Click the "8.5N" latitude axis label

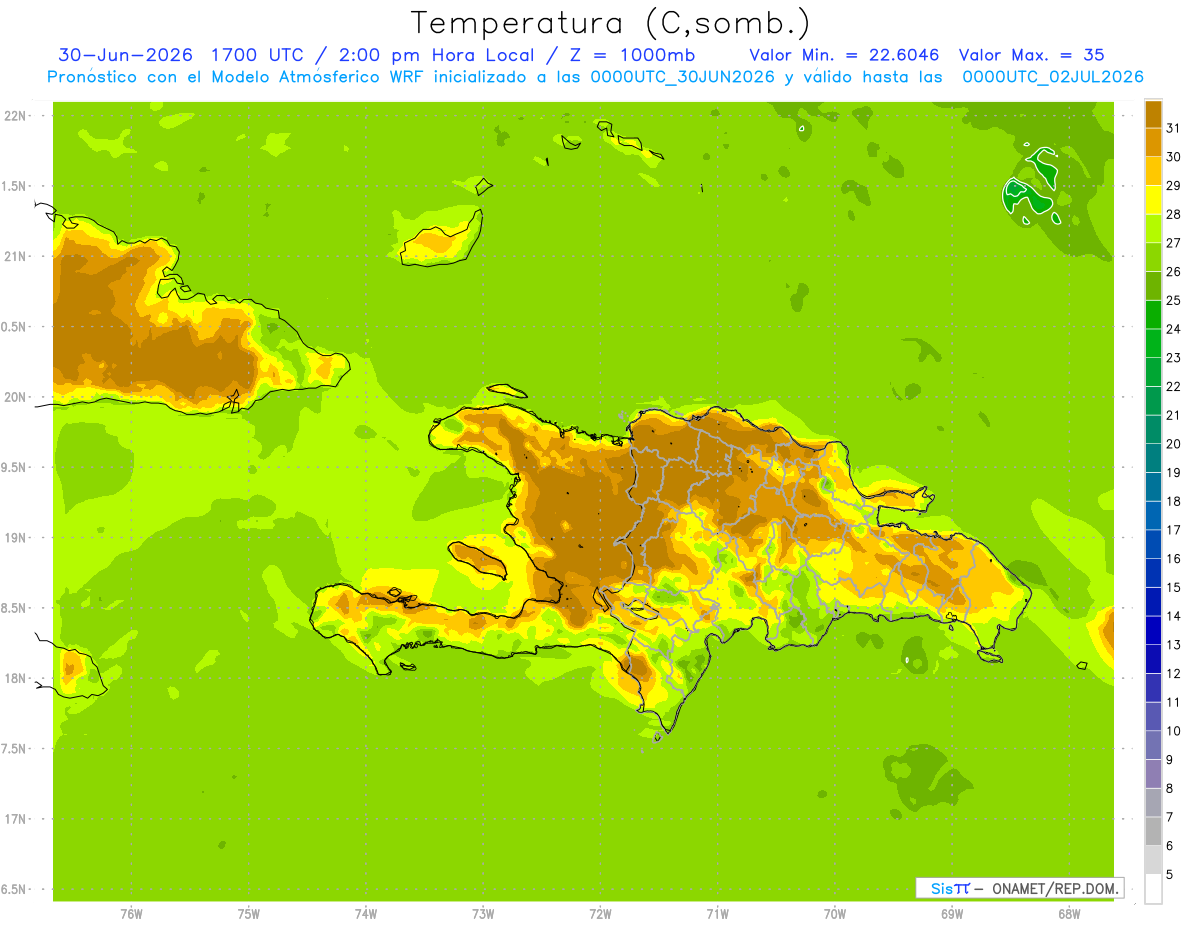click(15, 608)
